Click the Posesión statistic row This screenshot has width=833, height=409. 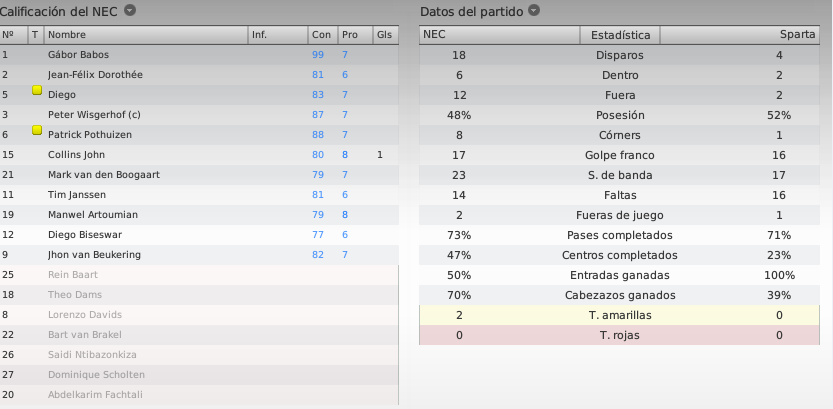pos(619,115)
